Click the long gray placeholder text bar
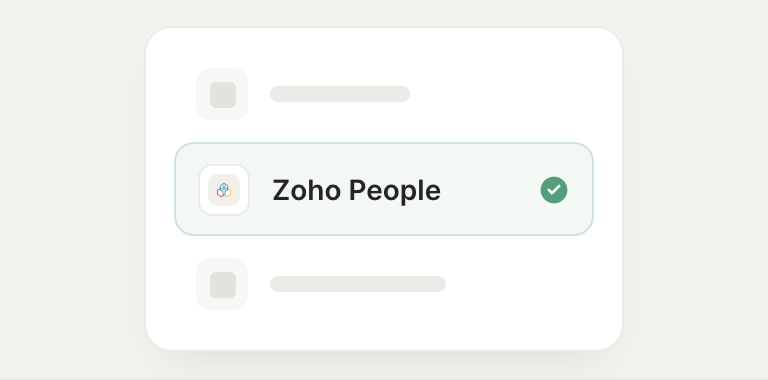This screenshot has height=380, width=768. [x=358, y=284]
